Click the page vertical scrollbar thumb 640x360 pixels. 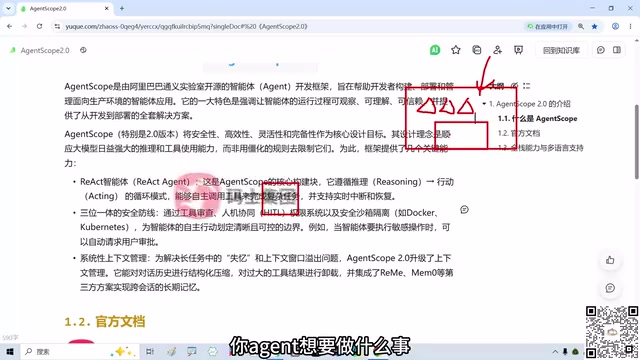(x=637, y=142)
